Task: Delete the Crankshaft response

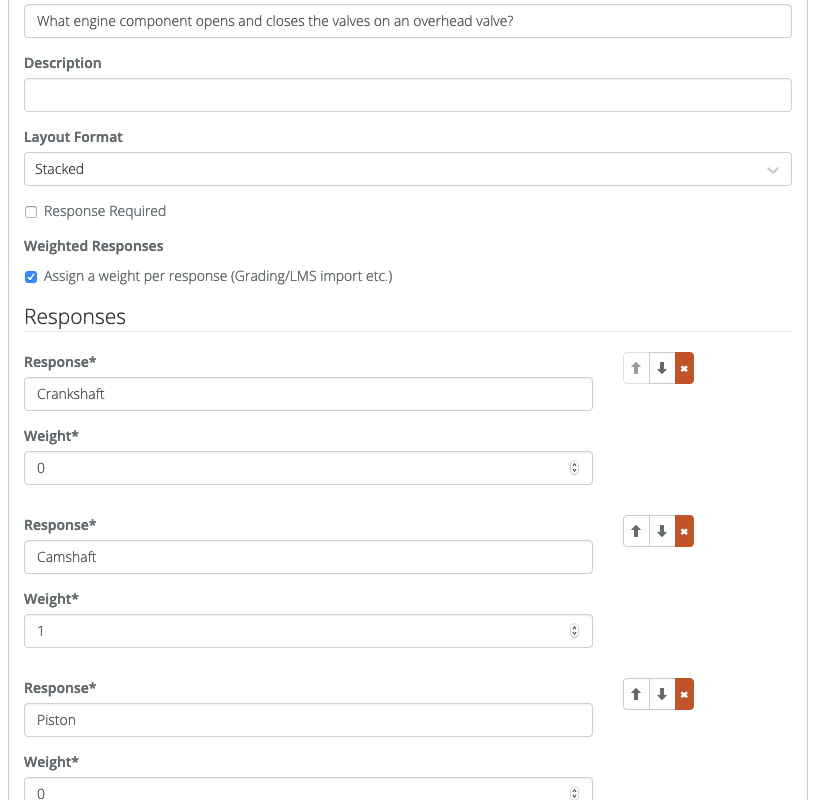Action: [684, 367]
